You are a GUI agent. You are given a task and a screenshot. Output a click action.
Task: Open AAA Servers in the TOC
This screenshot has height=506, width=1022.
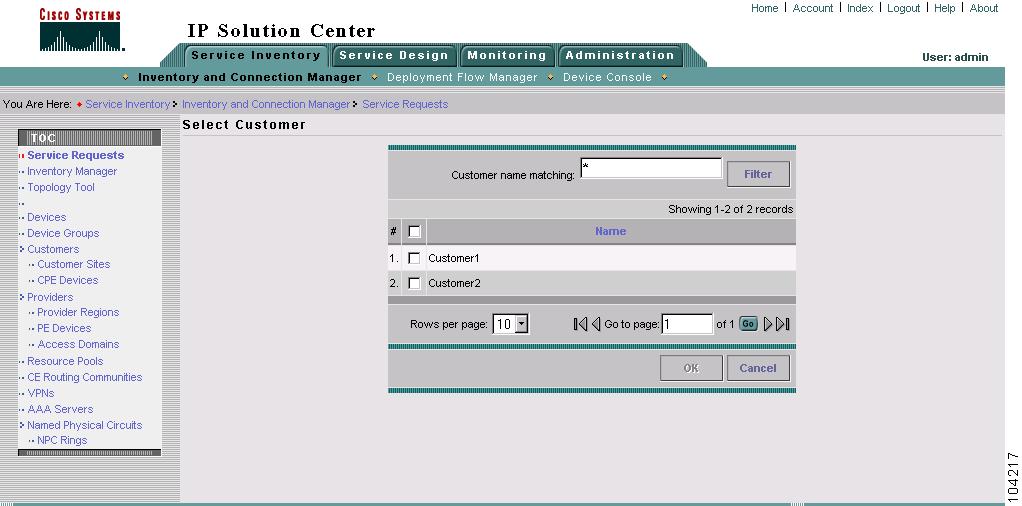point(60,409)
